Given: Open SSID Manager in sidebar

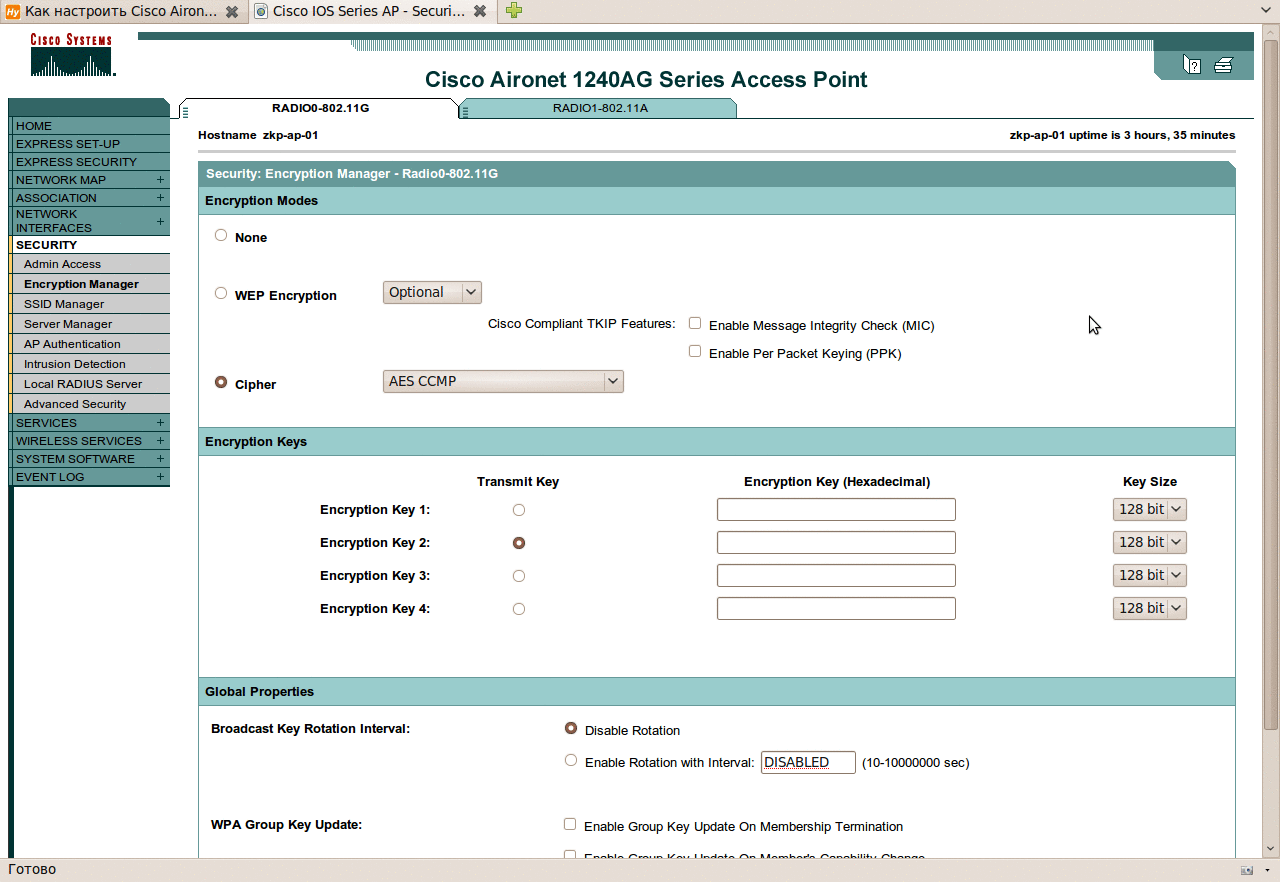Looking at the screenshot, I should (64, 304).
